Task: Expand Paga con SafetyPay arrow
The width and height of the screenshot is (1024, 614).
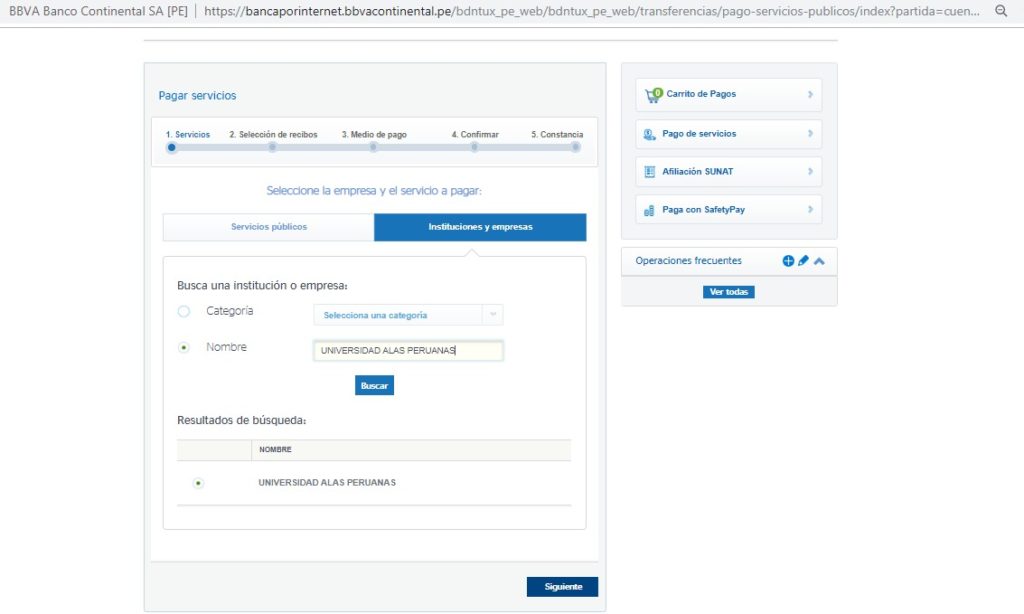Action: coord(810,209)
